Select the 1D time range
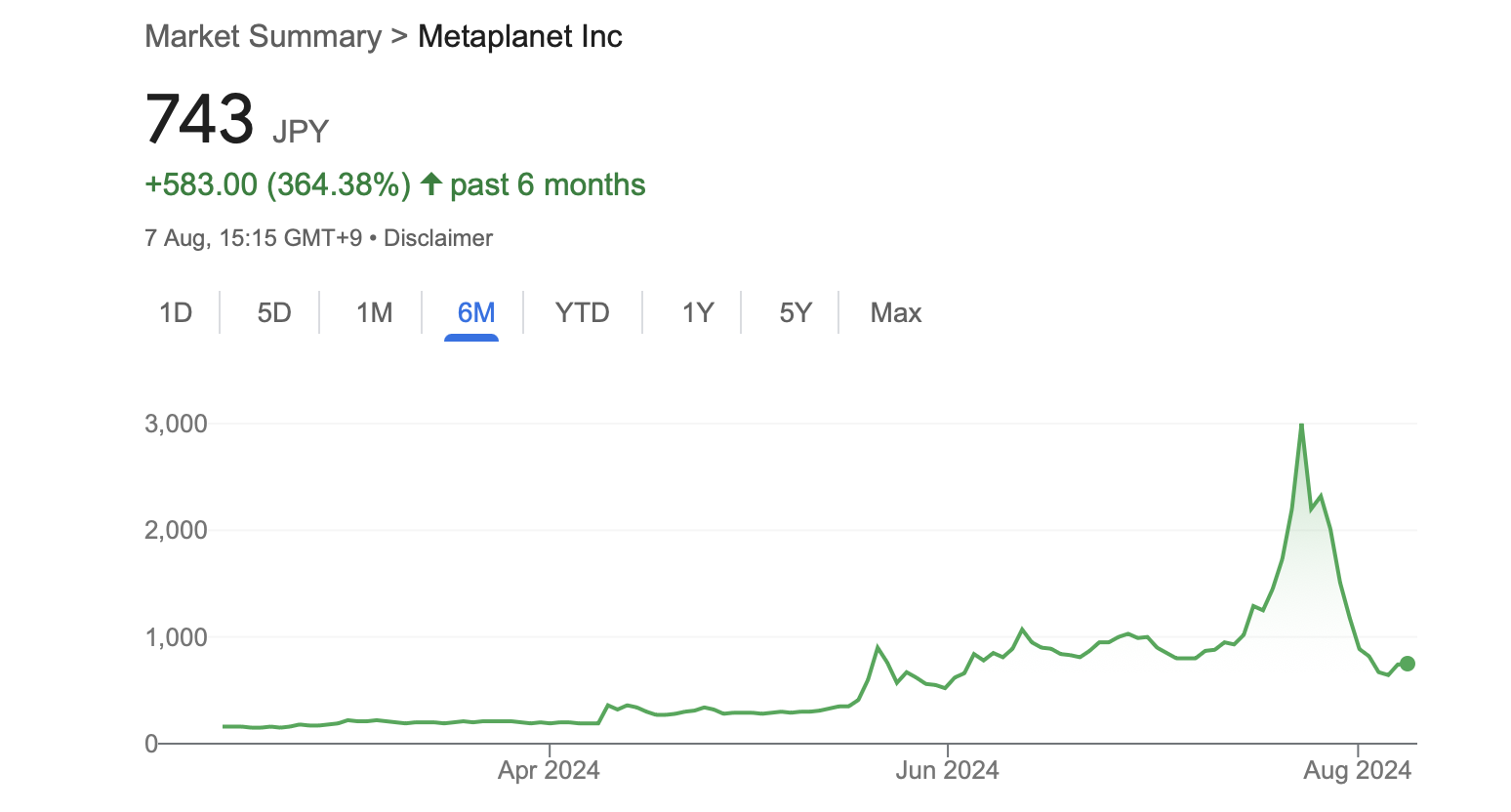Image resolution: width=1511 pixels, height=812 pixels. [176, 312]
